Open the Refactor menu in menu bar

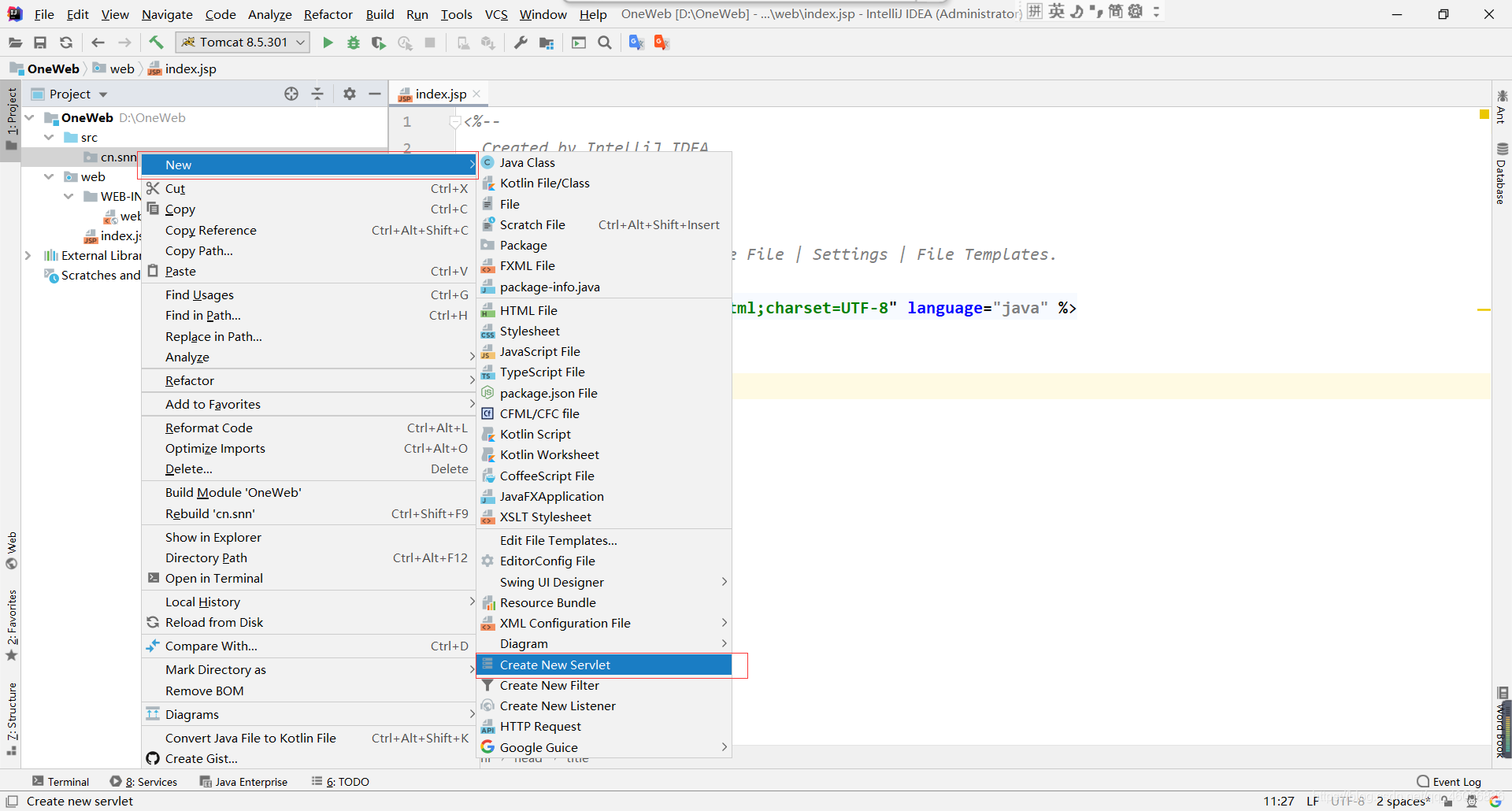coord(328,14)
